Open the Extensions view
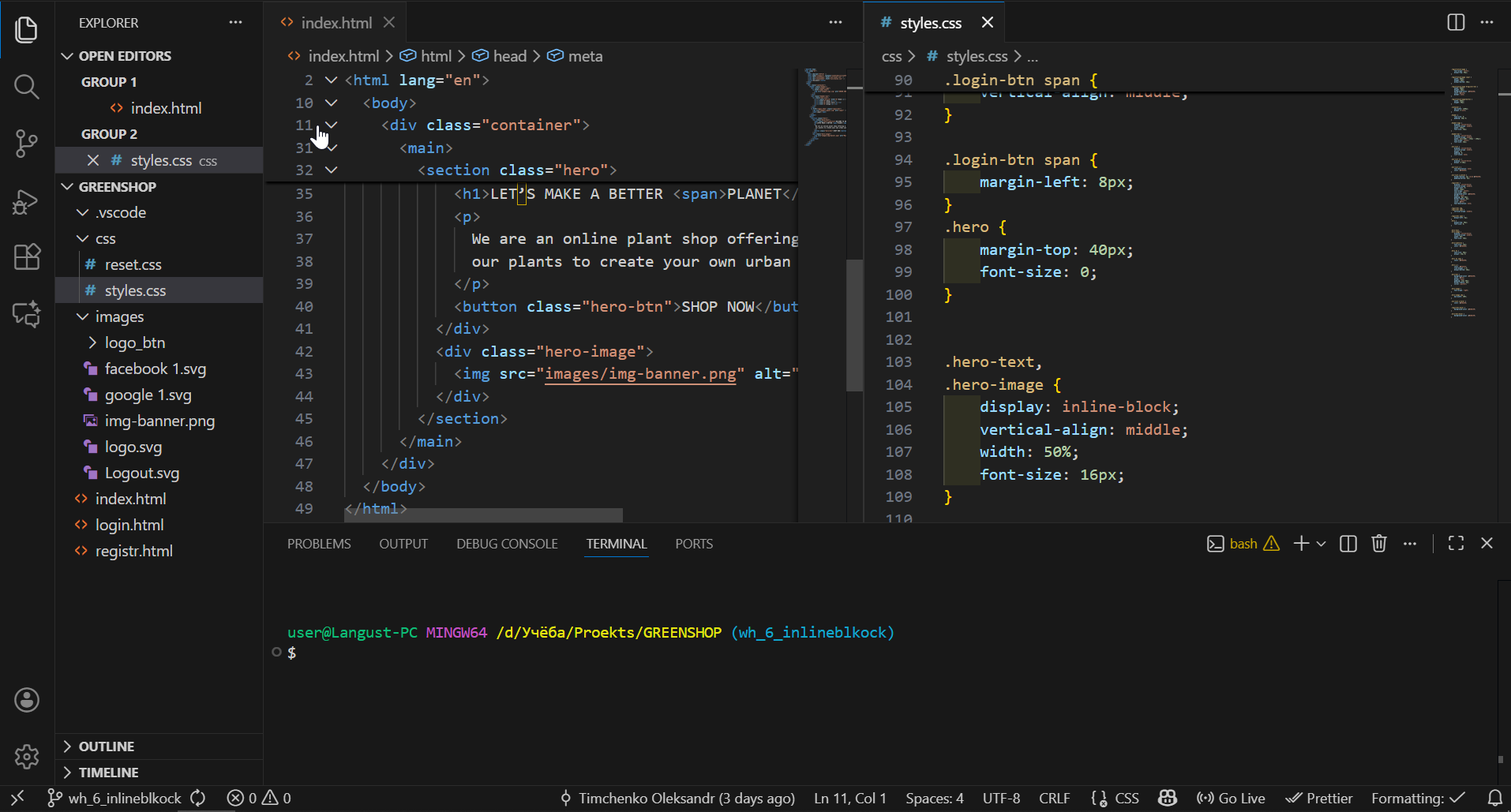Image resolution: width=1511 pixels, height=812 pixels. (x=26, y=257)
